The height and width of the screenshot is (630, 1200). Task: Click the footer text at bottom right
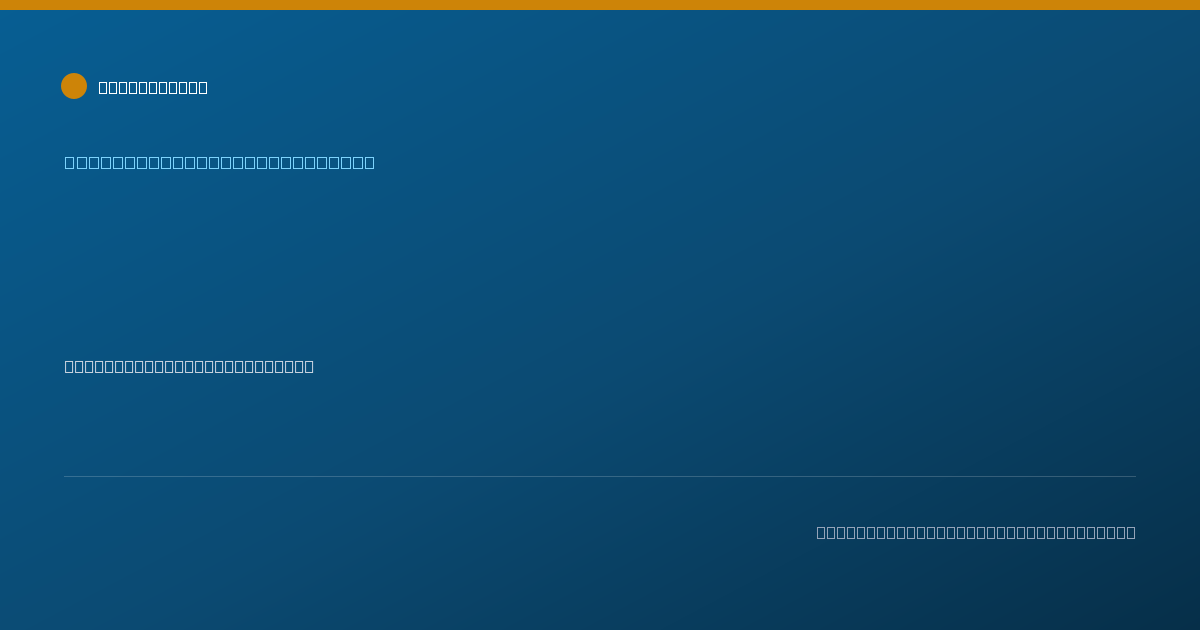tap(976, 532)
